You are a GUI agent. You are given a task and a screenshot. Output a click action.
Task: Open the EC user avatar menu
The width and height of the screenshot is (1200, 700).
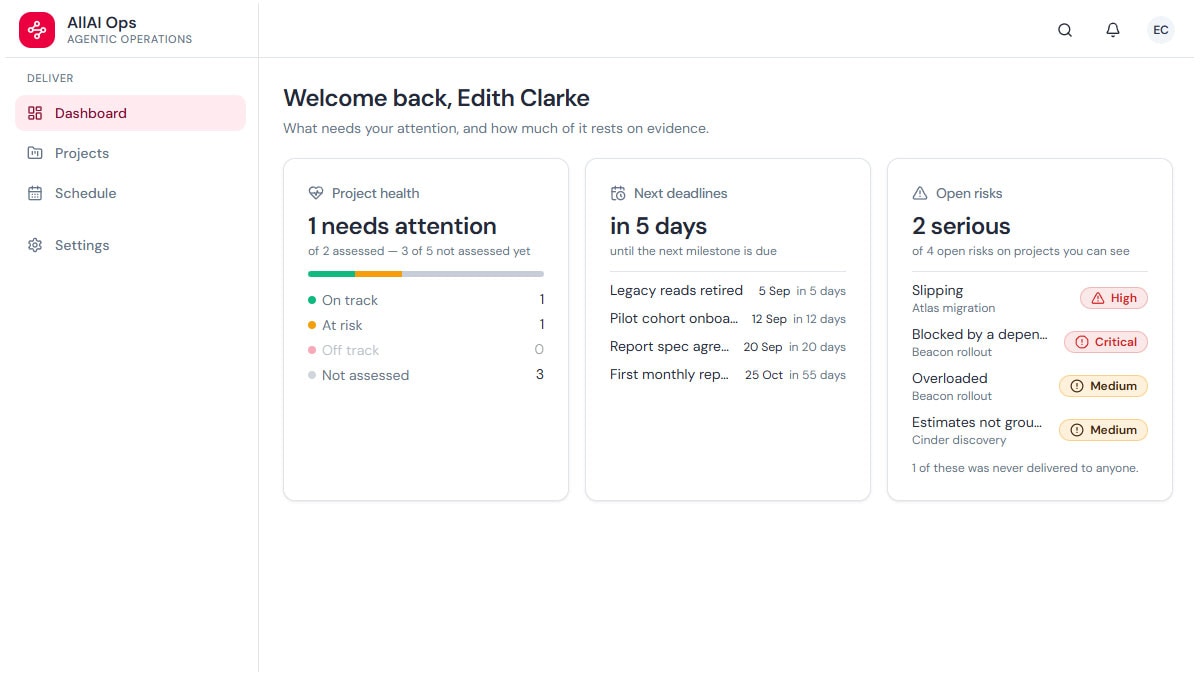pyautogui.click(x=1161, y=30)
